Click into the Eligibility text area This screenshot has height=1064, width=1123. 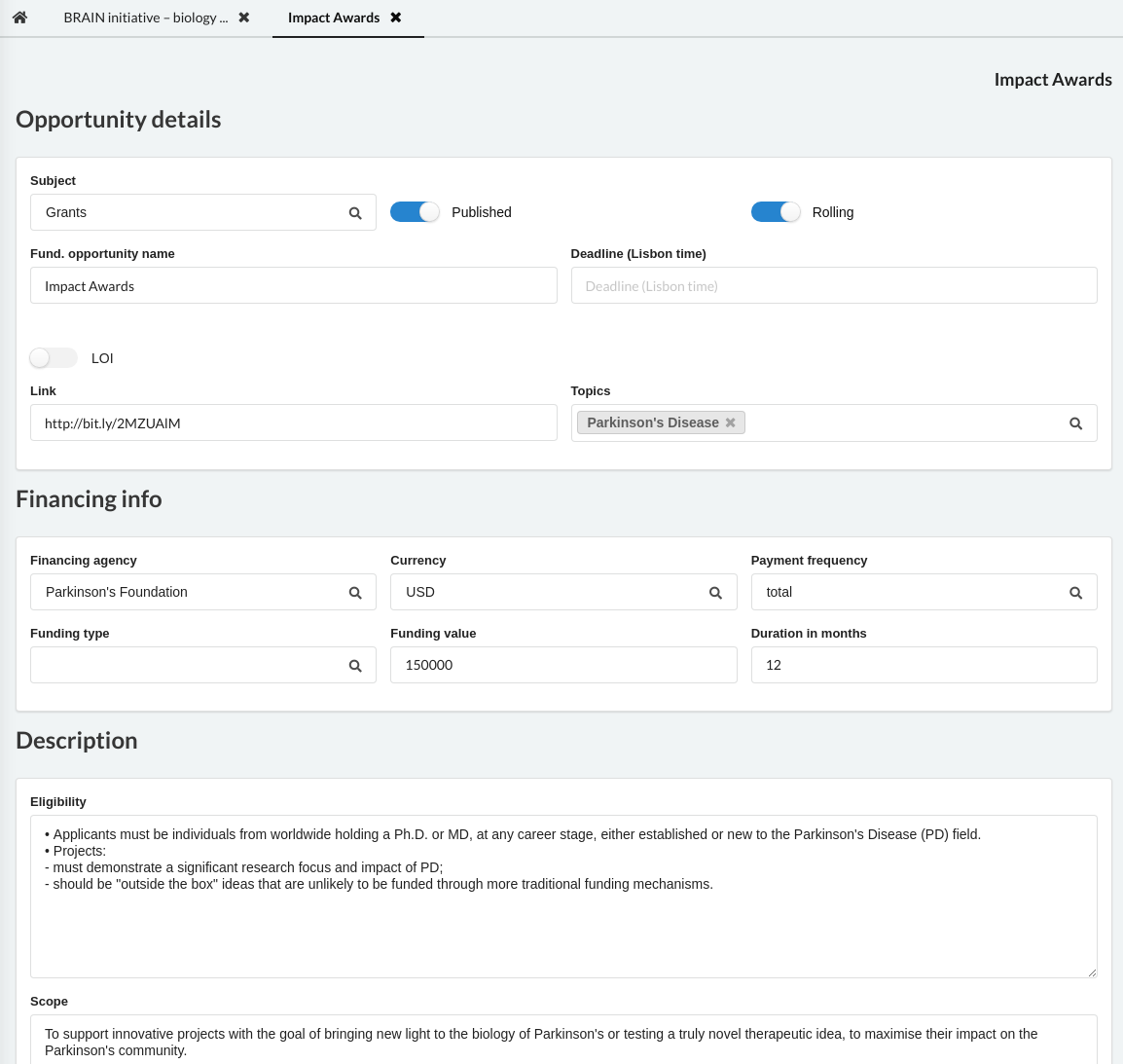[x=563, y=897]
